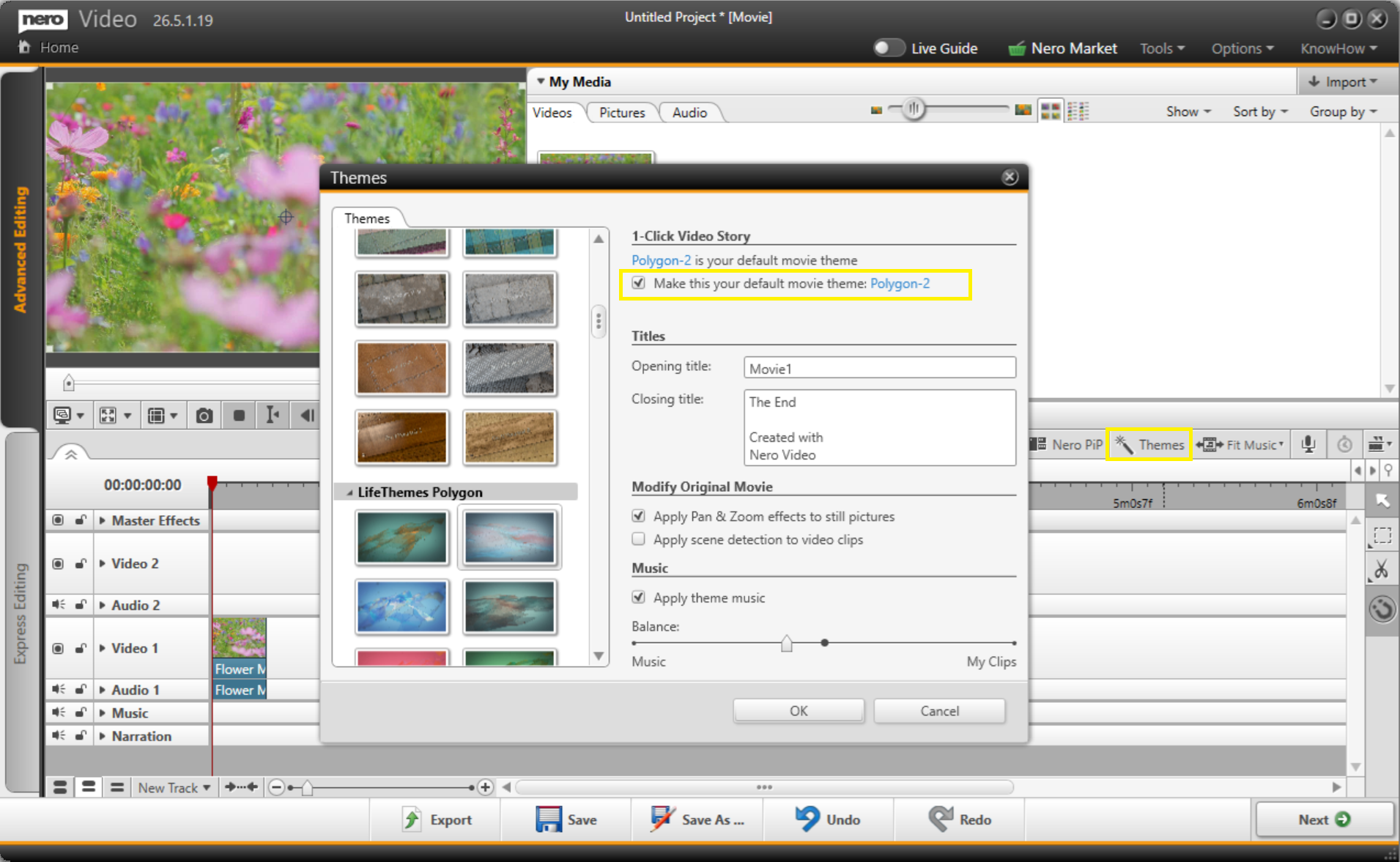Click the Fit Music tool

pyautogui.click(x=1240, y=445)
